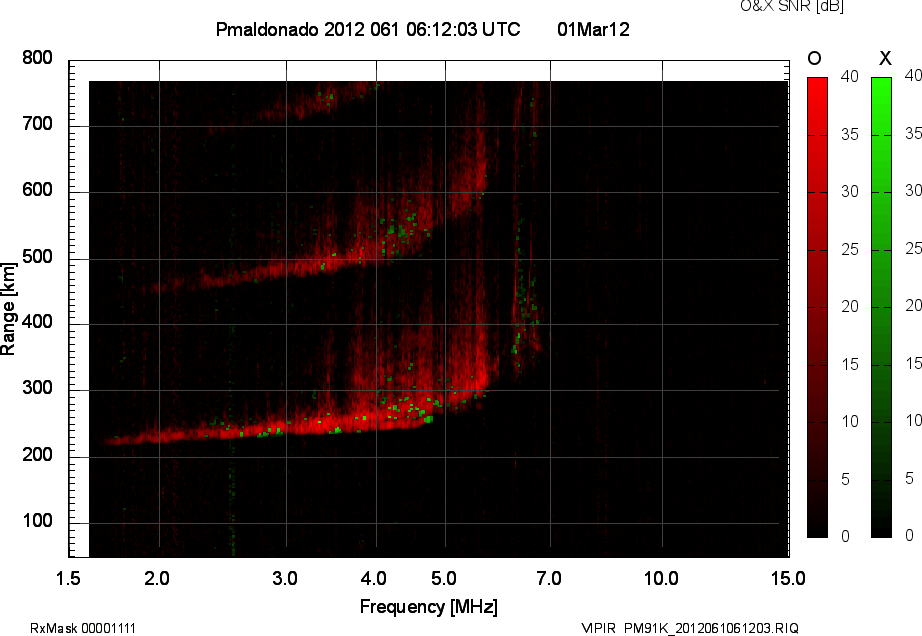The width and height of the screenshot is (922, 636).
Task: Click the O colorbar value 5
Action: 845,480
